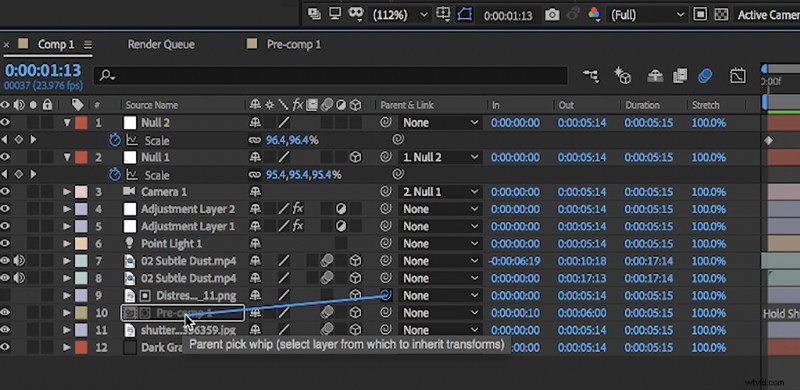Screen dimensions: 800x390
Task: Toggle hiding of shy layers in timeline
Action: pos(655,77)
